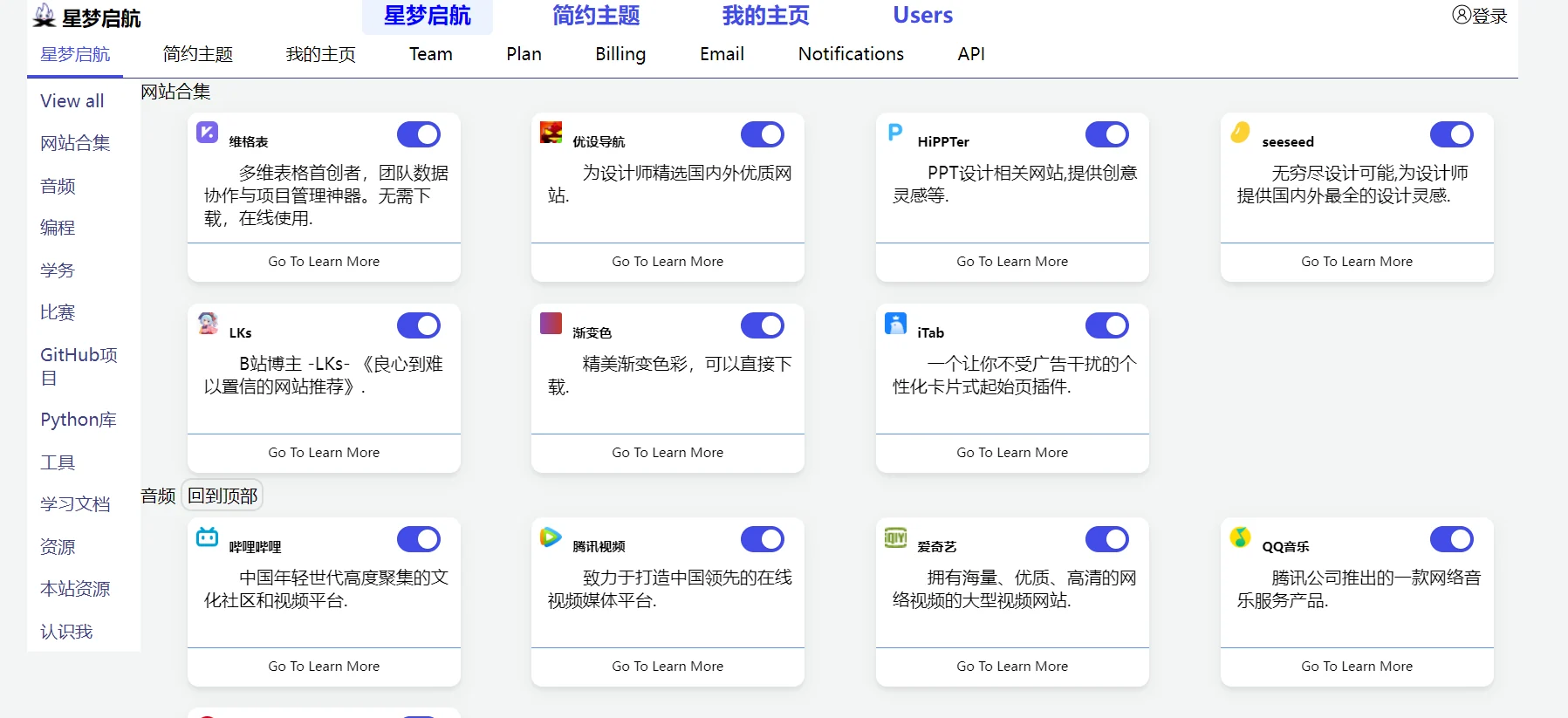Switch off the 渐变色 toggle

763,325
